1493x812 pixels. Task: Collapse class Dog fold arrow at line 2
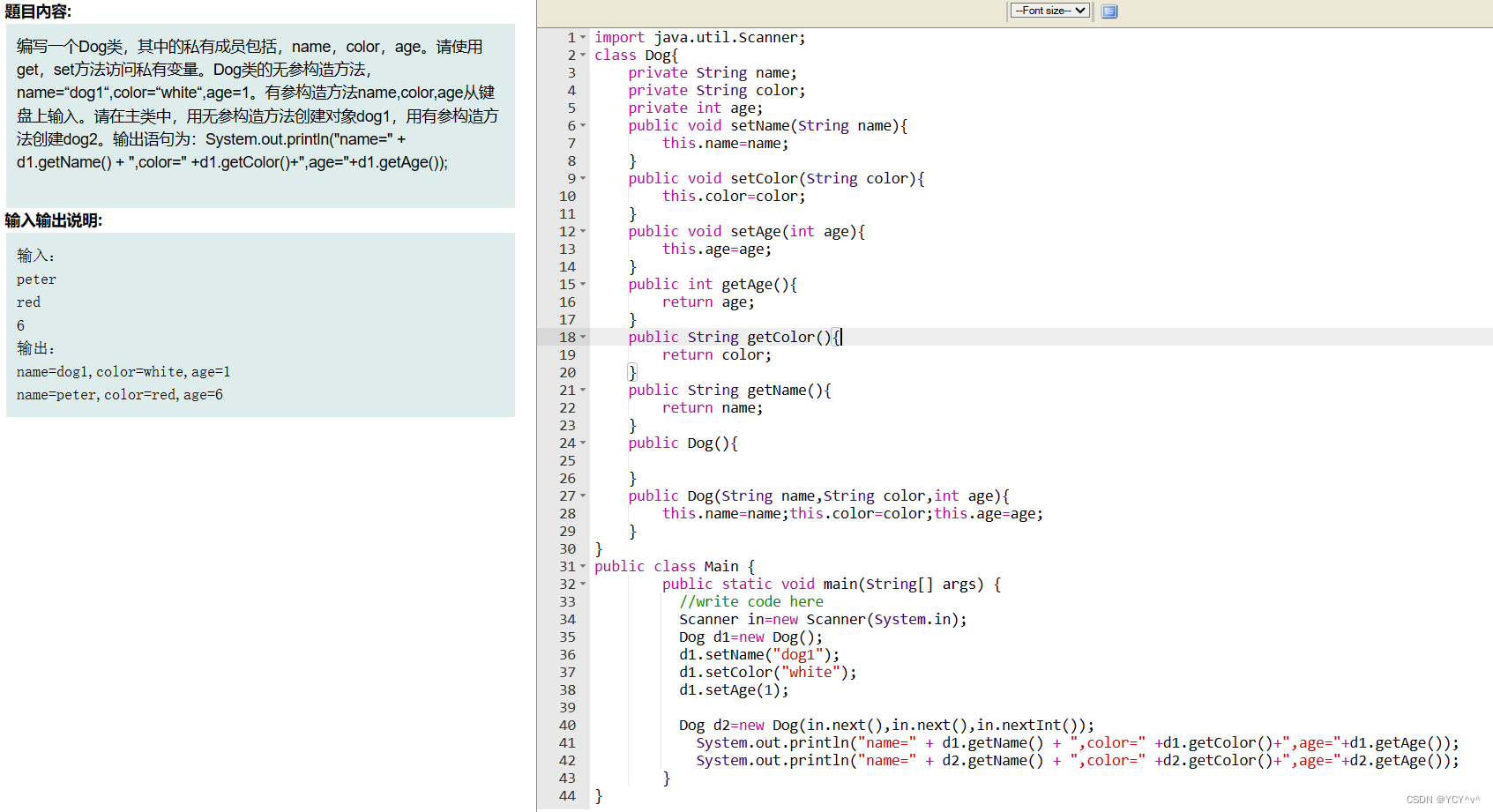(583, 55)
